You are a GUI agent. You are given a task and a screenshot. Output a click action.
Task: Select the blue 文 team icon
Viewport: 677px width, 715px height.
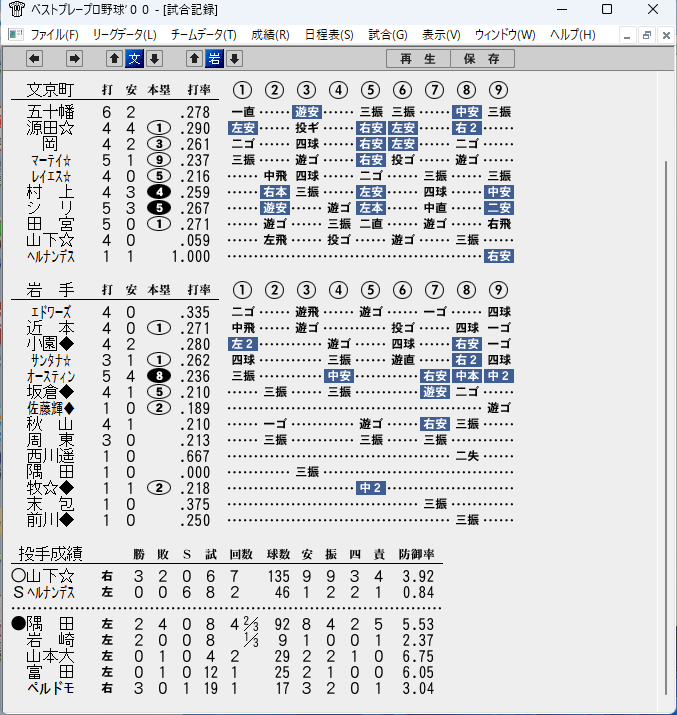coord(134,58)
